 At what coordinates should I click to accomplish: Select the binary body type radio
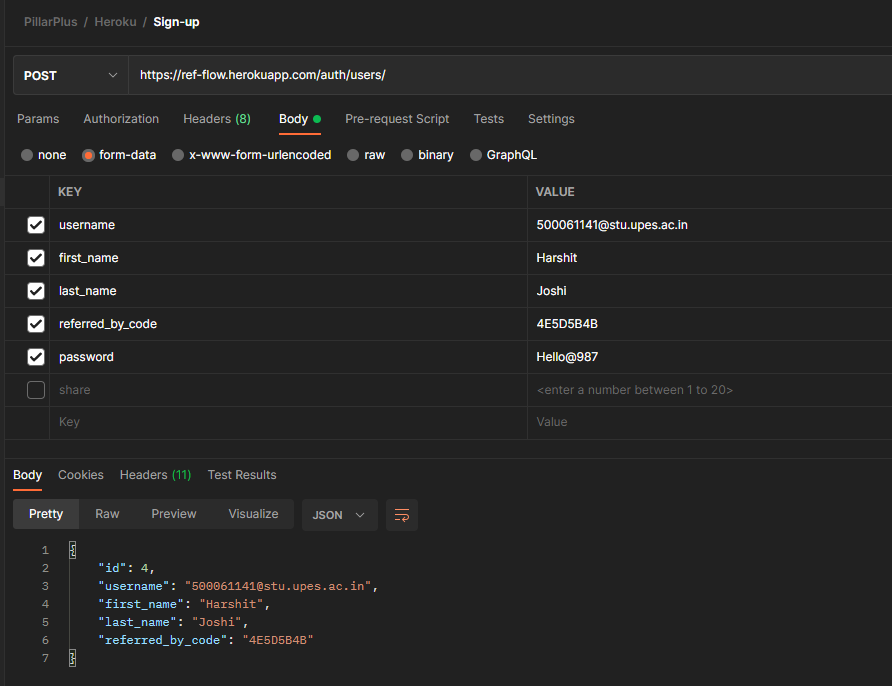[407, 155]
